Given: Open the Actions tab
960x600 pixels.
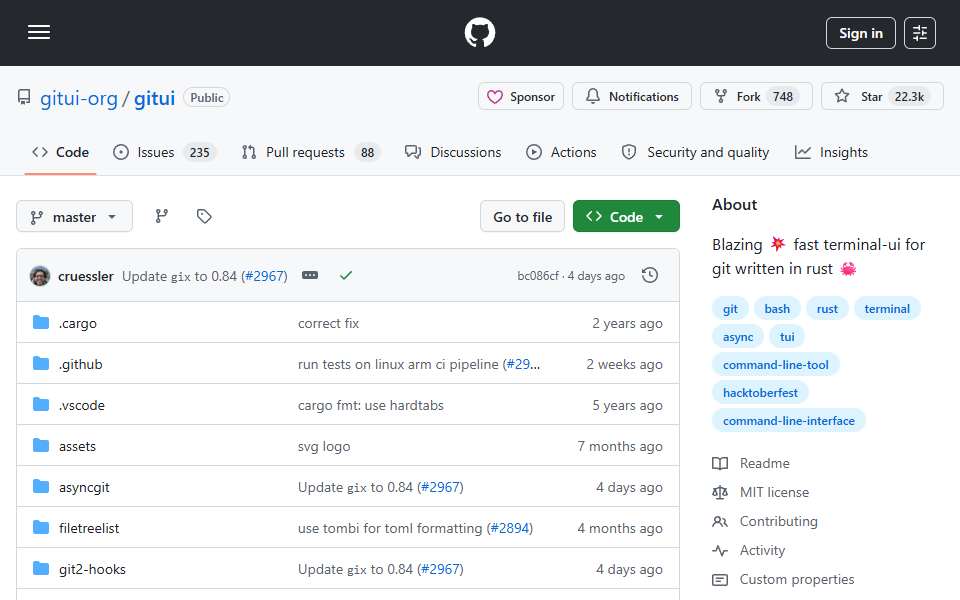Looking at the screenshot, I should tap(561, 152).
